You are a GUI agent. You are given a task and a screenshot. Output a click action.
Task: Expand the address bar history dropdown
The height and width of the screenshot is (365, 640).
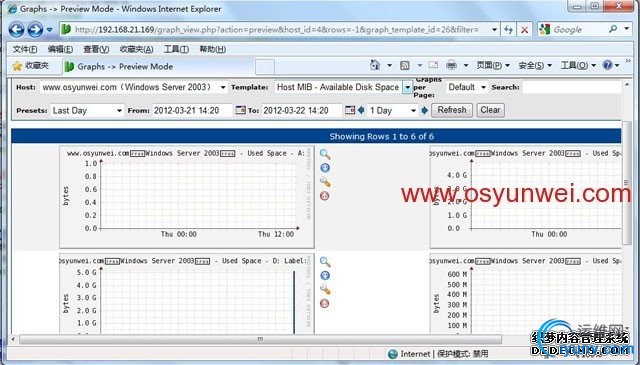click(494, 30)
